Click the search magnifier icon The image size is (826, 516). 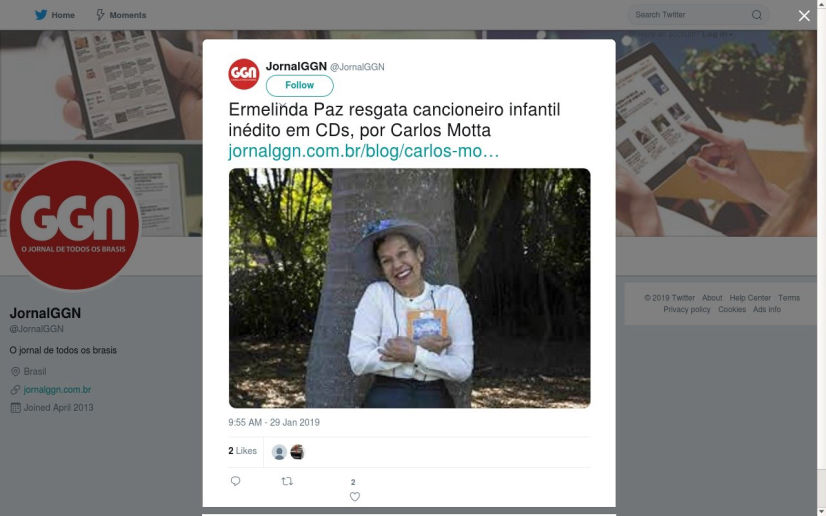756,15
